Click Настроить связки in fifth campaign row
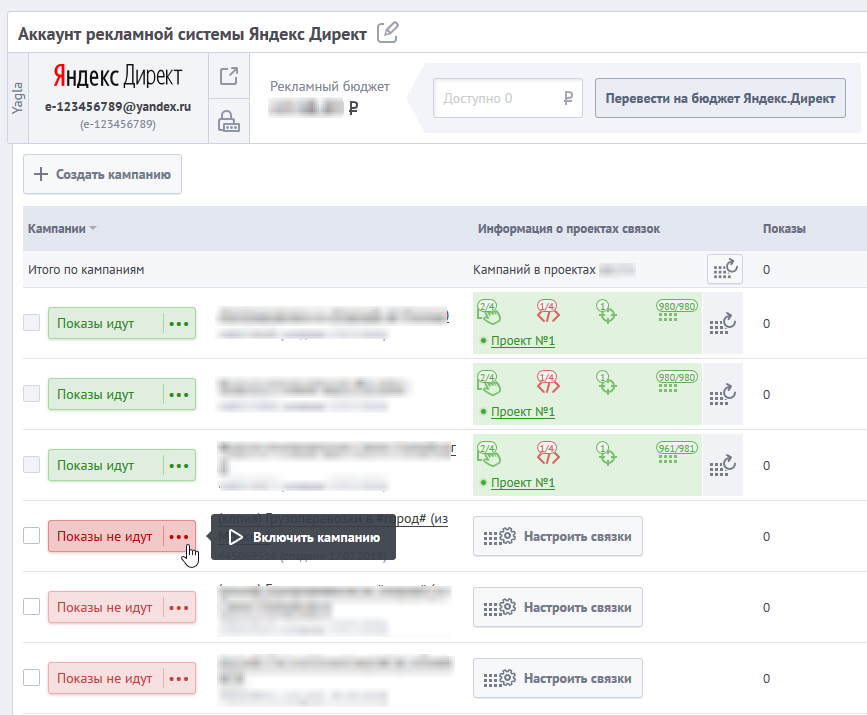This screenshot has width=867, height=715. (x=557, y=607)
